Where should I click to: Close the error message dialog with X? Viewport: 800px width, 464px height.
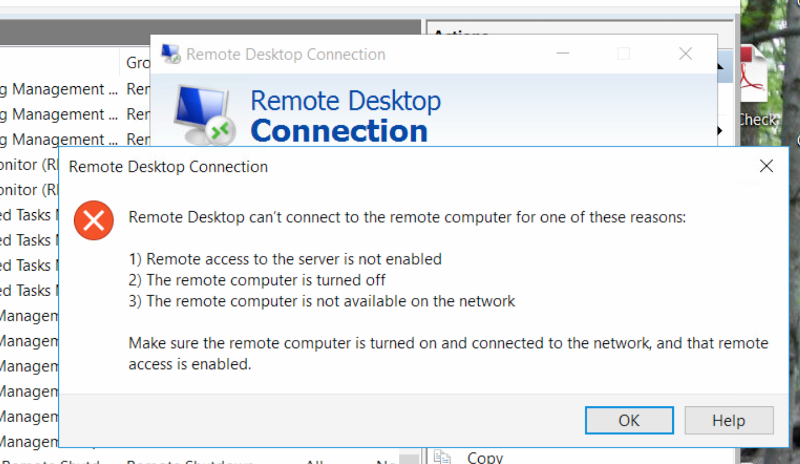point(766,166)
